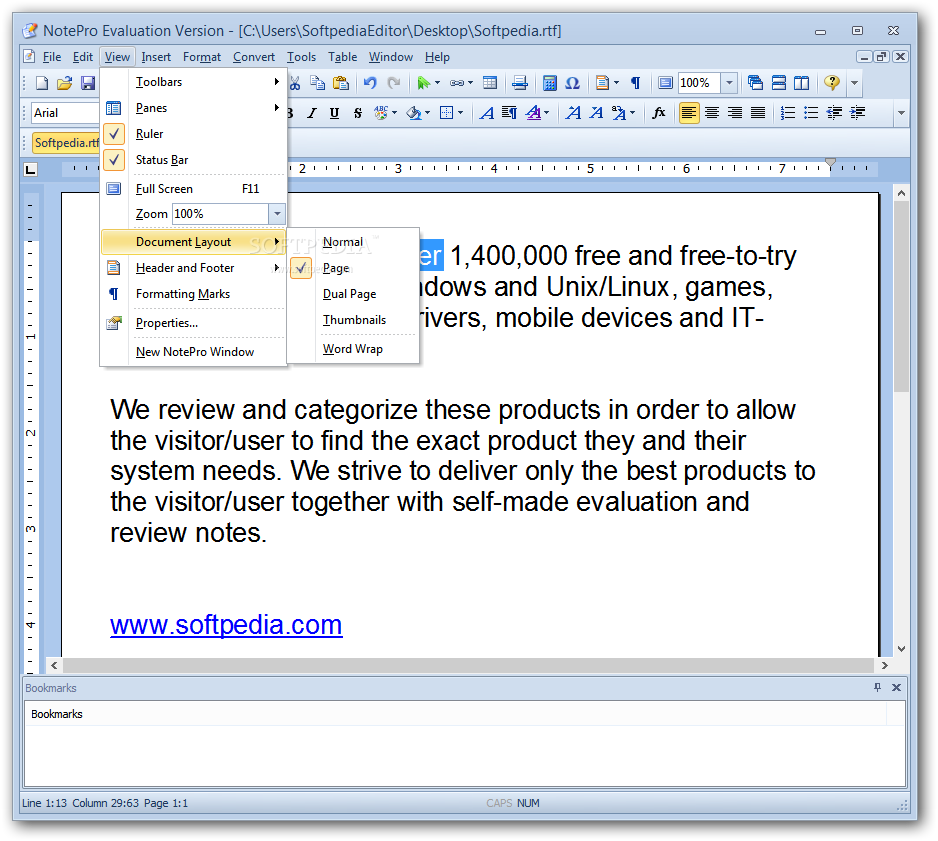The height and width of the screenshot is (841, 938).
Task: Open the Zoom dropdown in View menu
Action: tap(277, 214)
